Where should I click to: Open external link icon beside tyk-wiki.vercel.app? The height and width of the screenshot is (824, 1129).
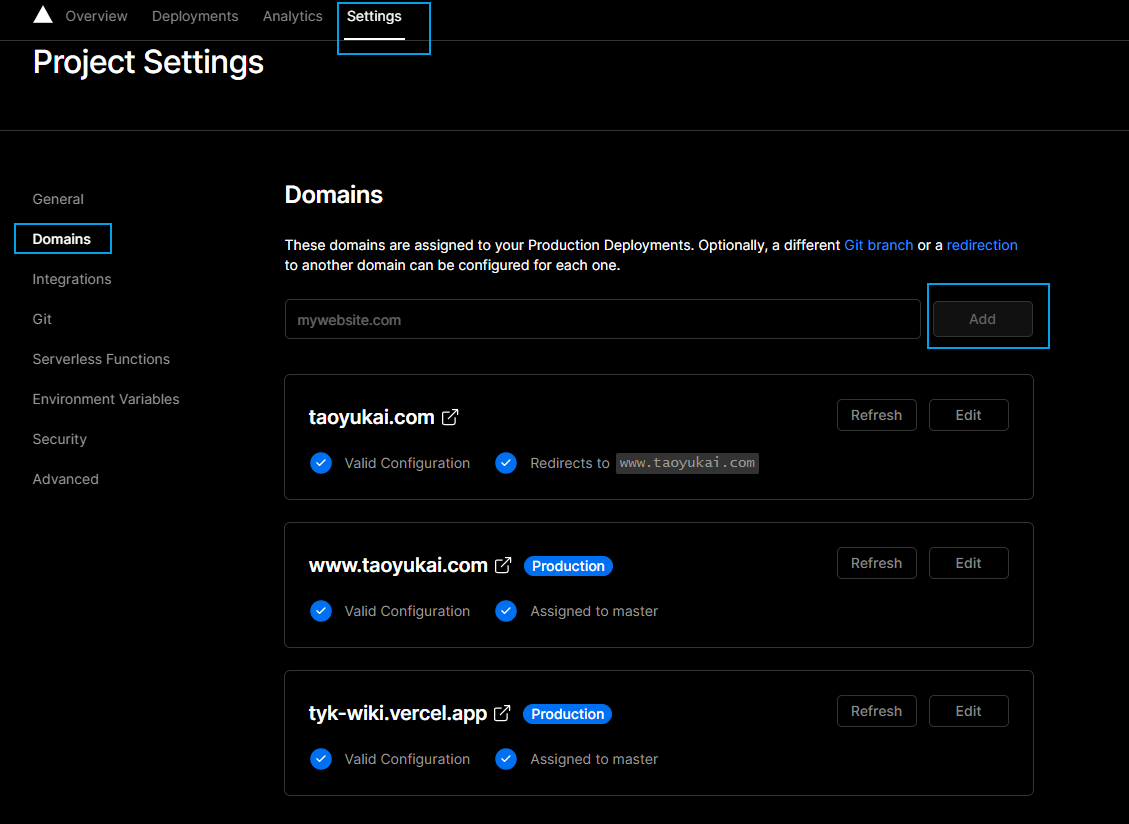tap(502, 713)
